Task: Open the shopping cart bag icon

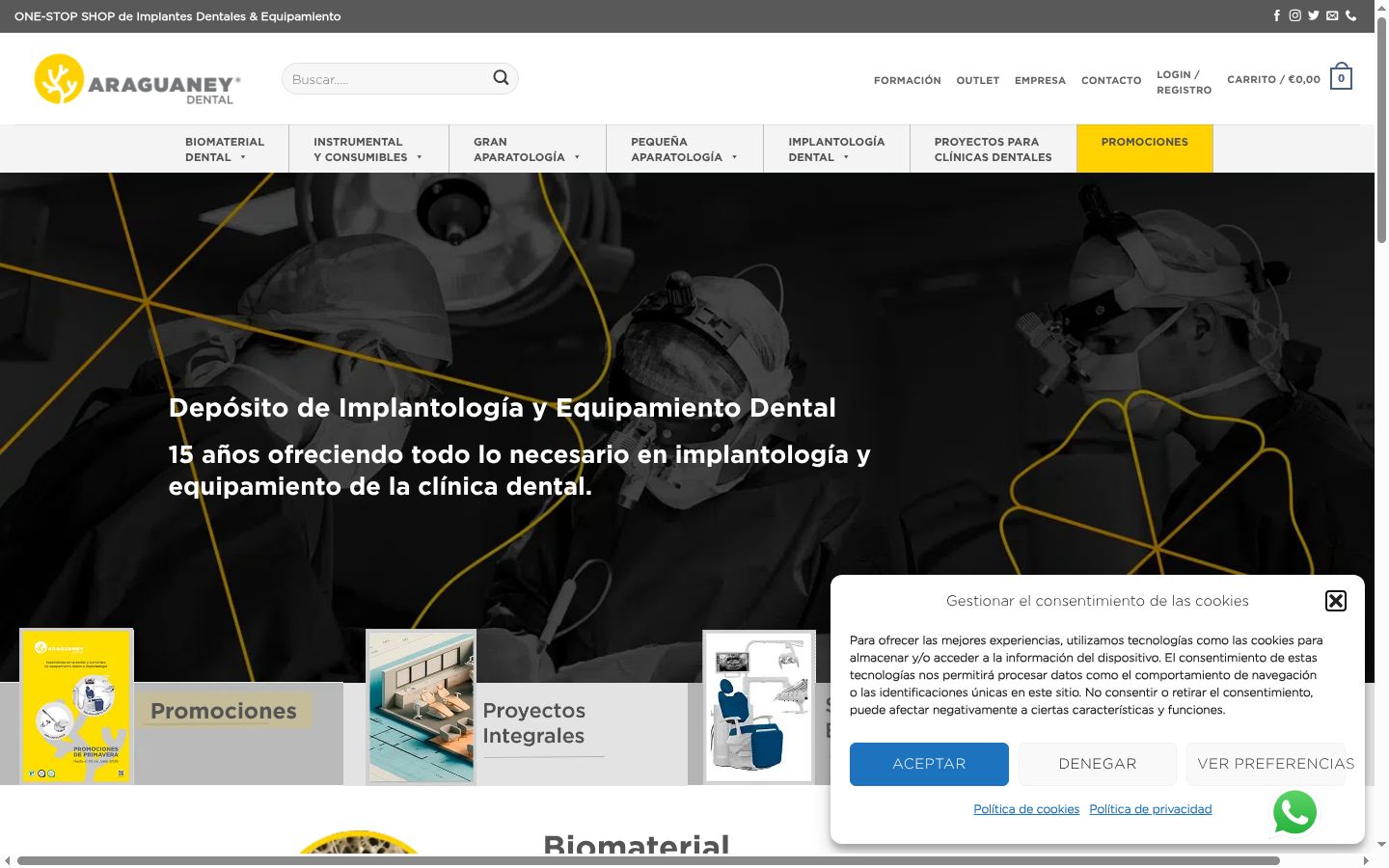Action: (1341, 77)
